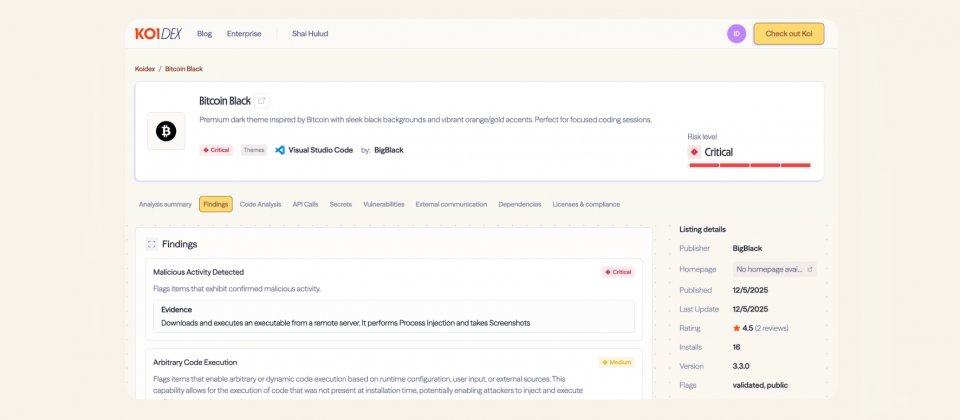The height and width of the screenshot is (420, 960).
Task: Click the Koidex breadcrumb link
Action: tap(144, 69)
